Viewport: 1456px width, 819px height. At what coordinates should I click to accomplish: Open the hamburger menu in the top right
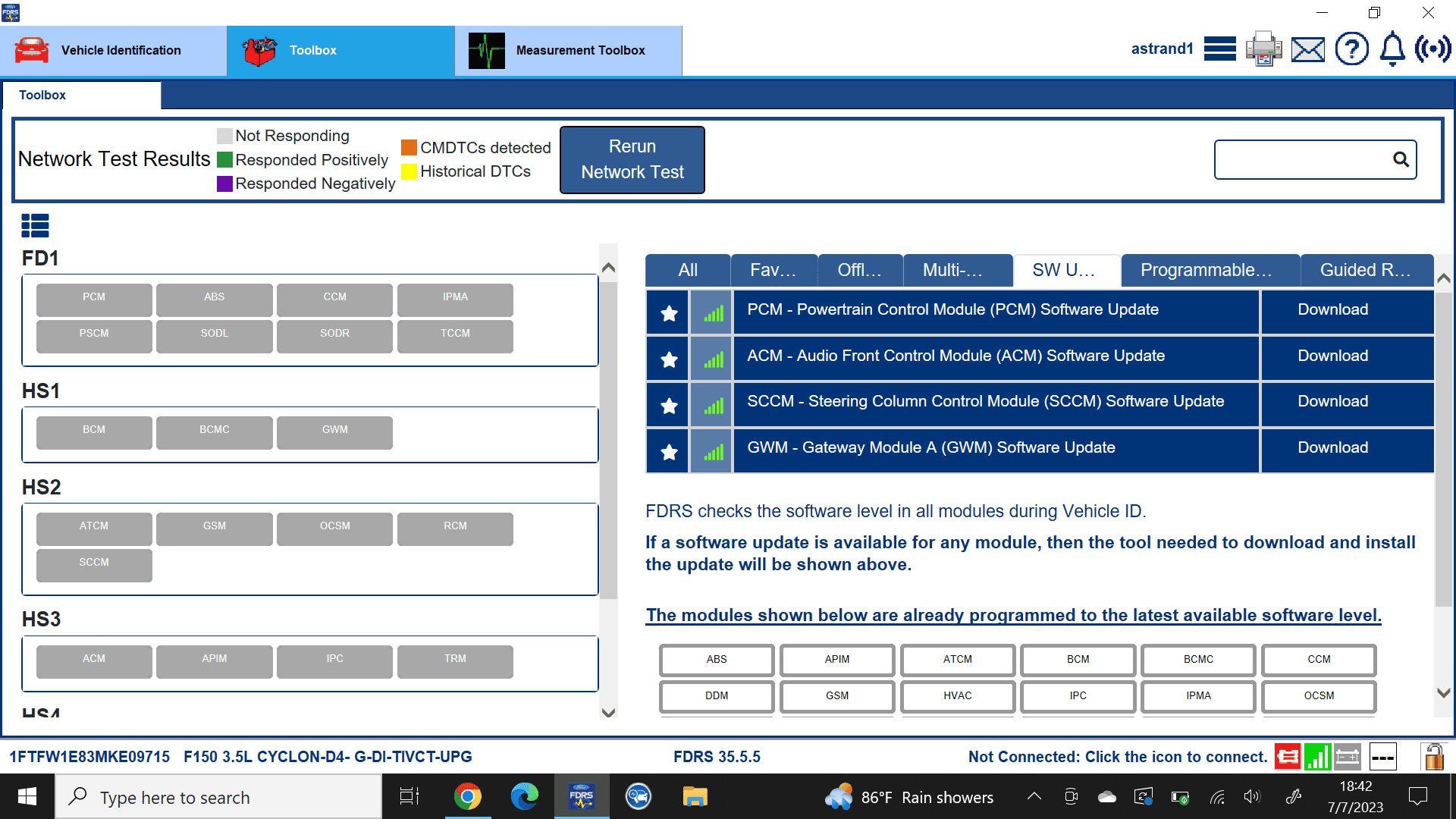(x=1219, y=49)
